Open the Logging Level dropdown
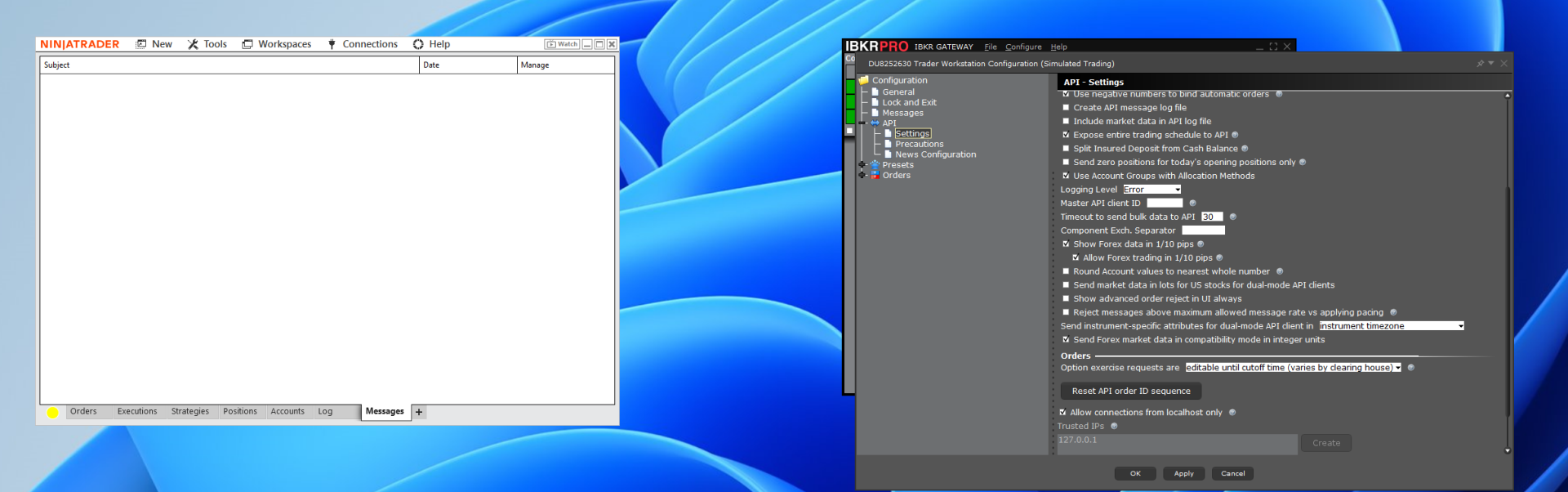Image resolution: width=1568 pixels, height=492 pixels. (x=1152, y=190)
